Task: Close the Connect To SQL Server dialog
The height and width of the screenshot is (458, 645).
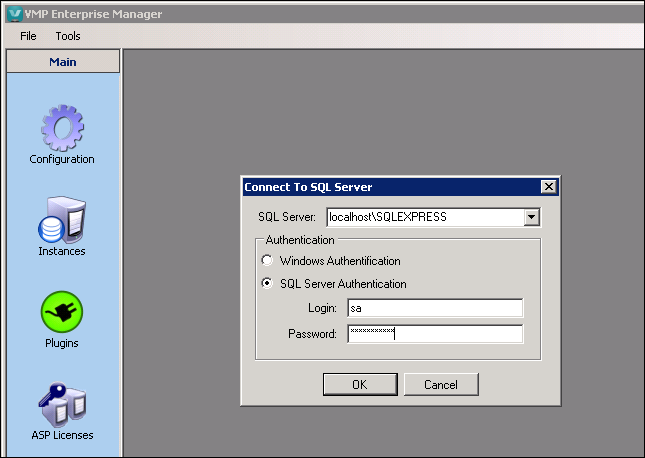Action: [x=549, y=187]
